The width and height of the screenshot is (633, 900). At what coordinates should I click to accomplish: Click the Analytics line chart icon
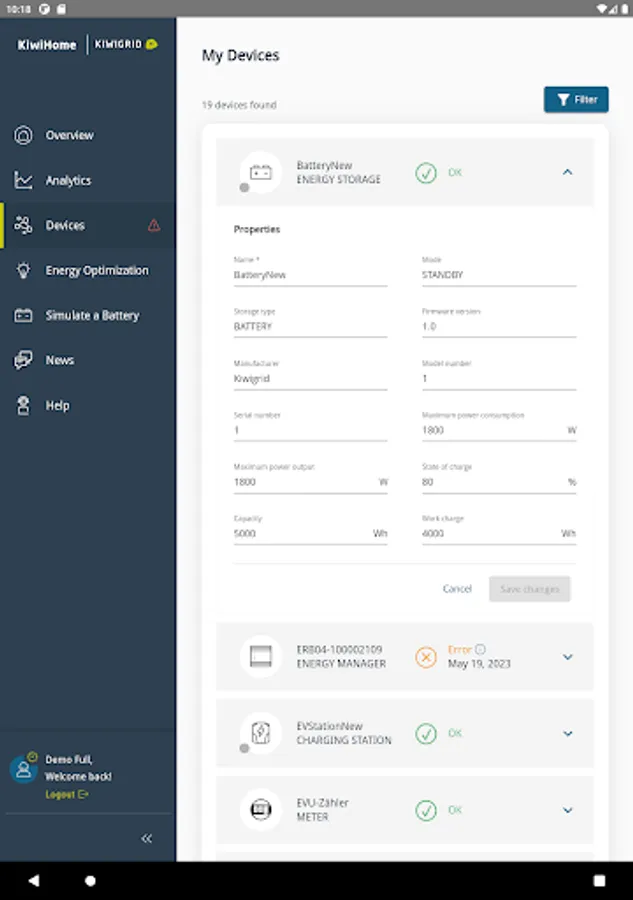tap(23, 180)
